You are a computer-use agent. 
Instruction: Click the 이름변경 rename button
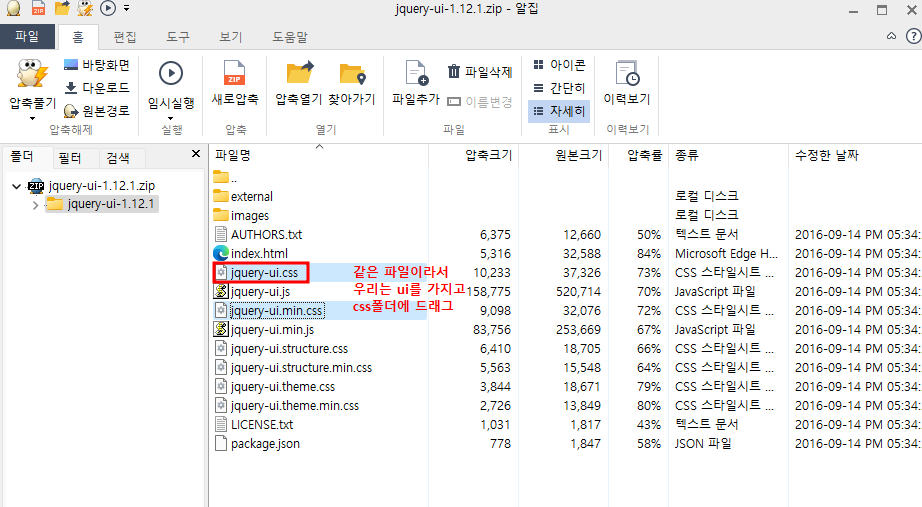pos(479,102)
